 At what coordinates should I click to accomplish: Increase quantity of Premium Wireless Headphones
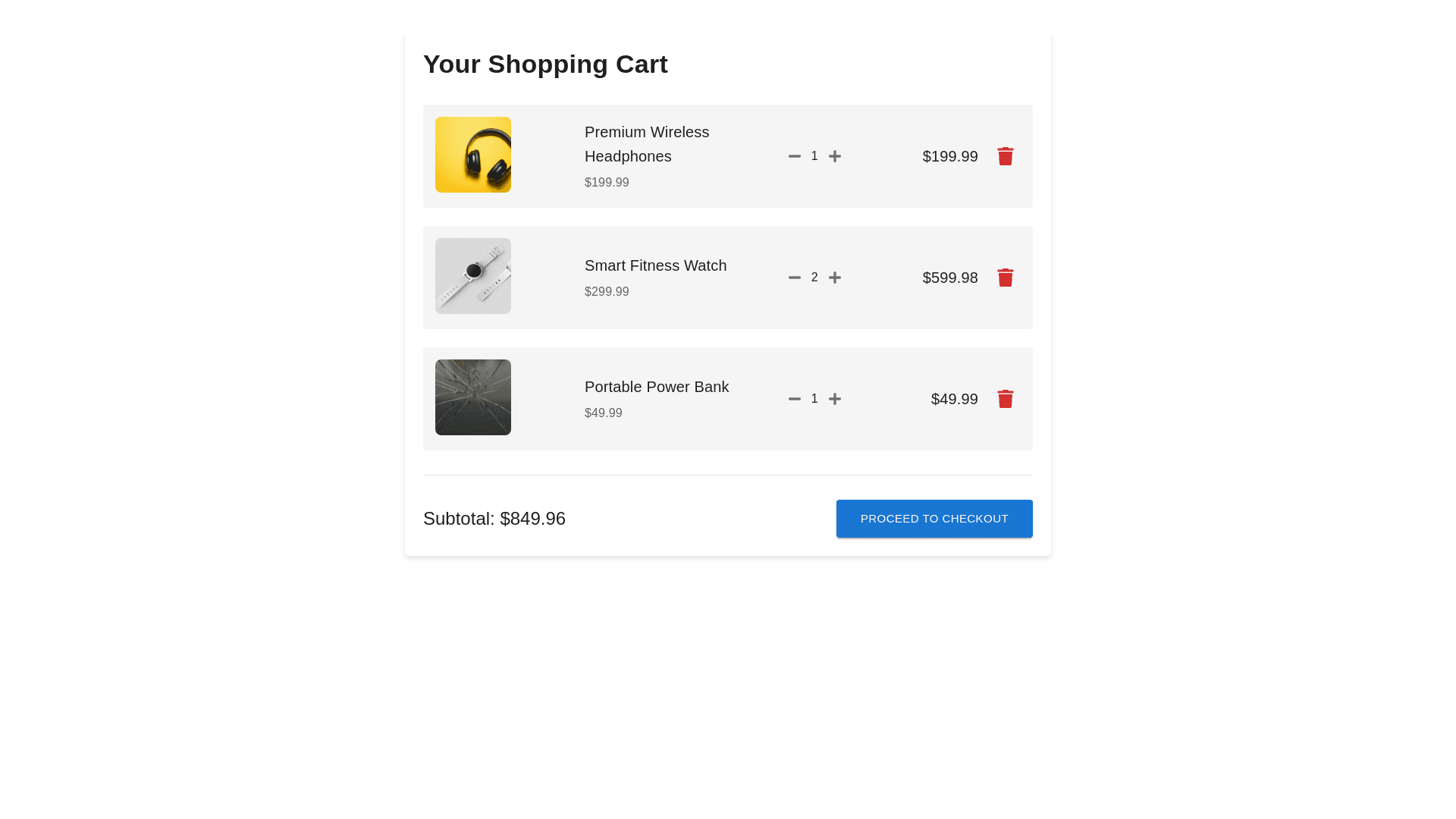pyautogui.click(x=834, y=156)
